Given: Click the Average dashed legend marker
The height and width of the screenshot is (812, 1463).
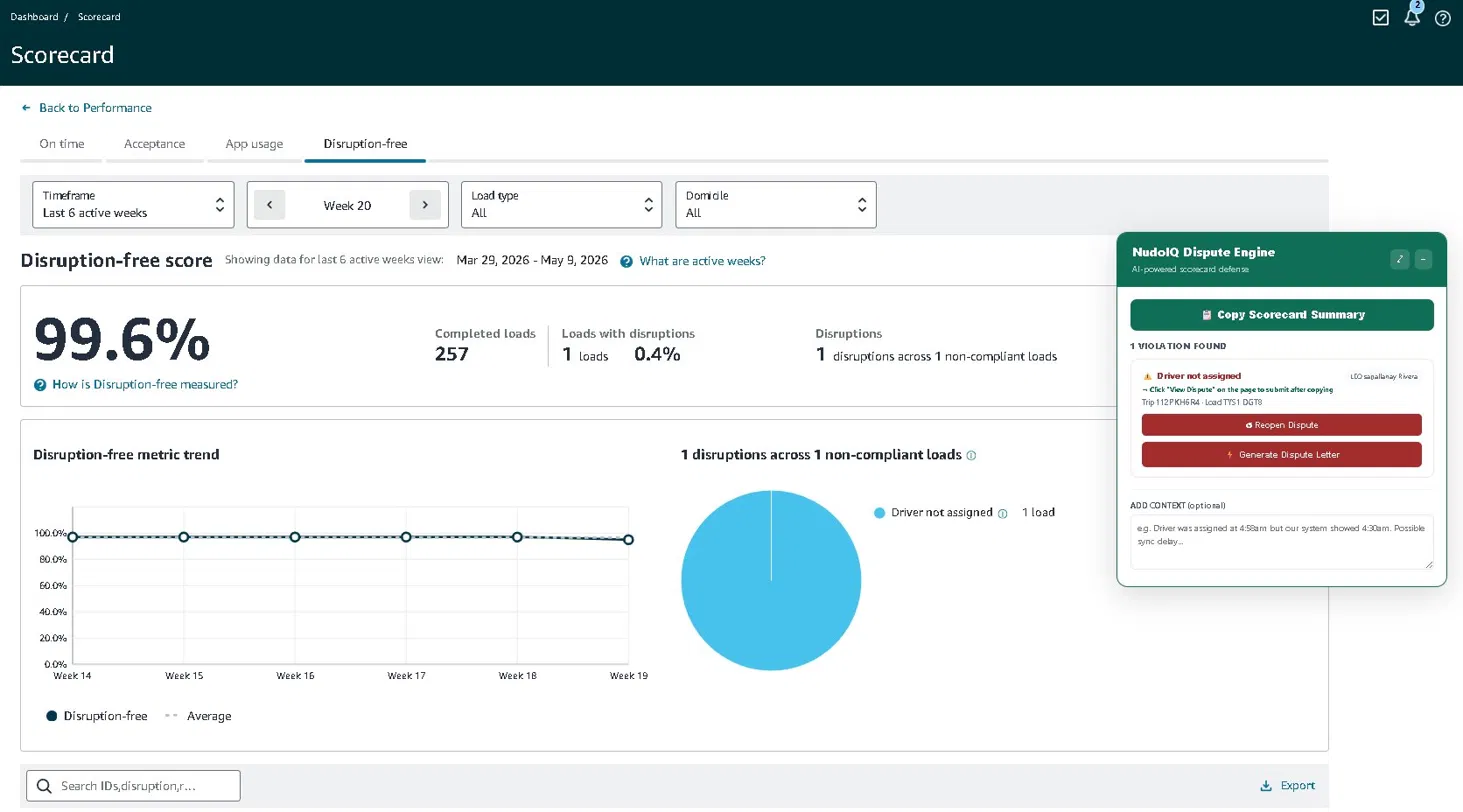Looking at the screenshot, I should (x=171, y=716).
